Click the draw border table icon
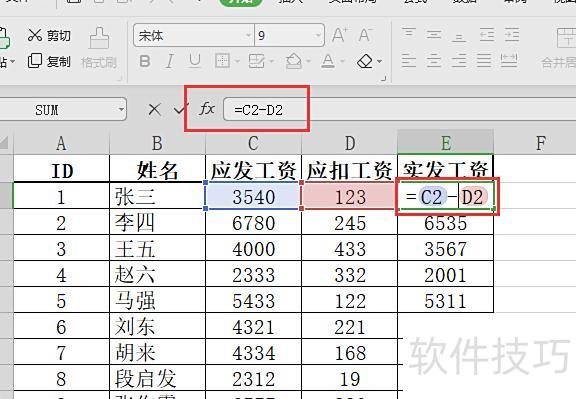 (x=256, y=61)
